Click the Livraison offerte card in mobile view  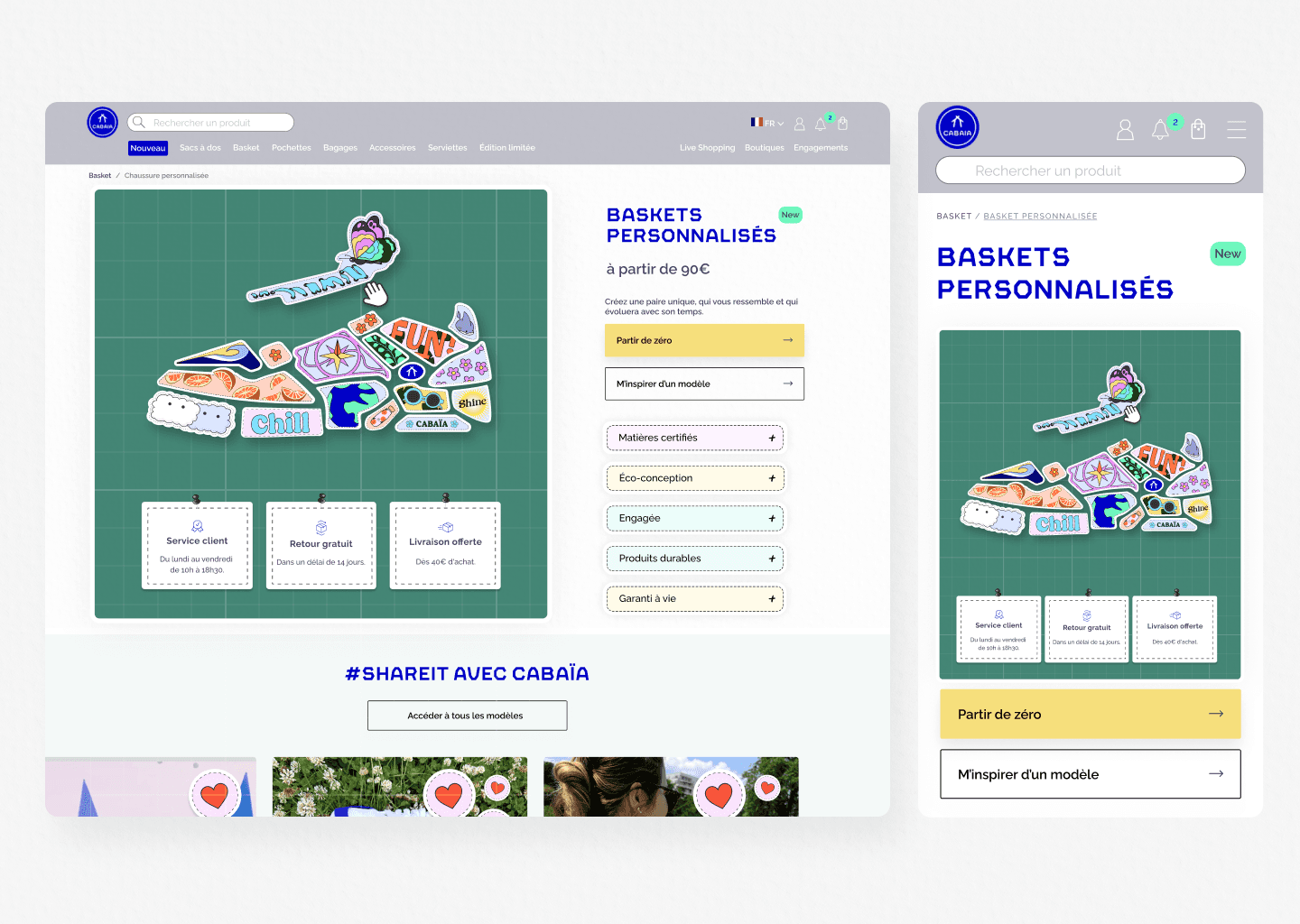tap(1175, 629)
